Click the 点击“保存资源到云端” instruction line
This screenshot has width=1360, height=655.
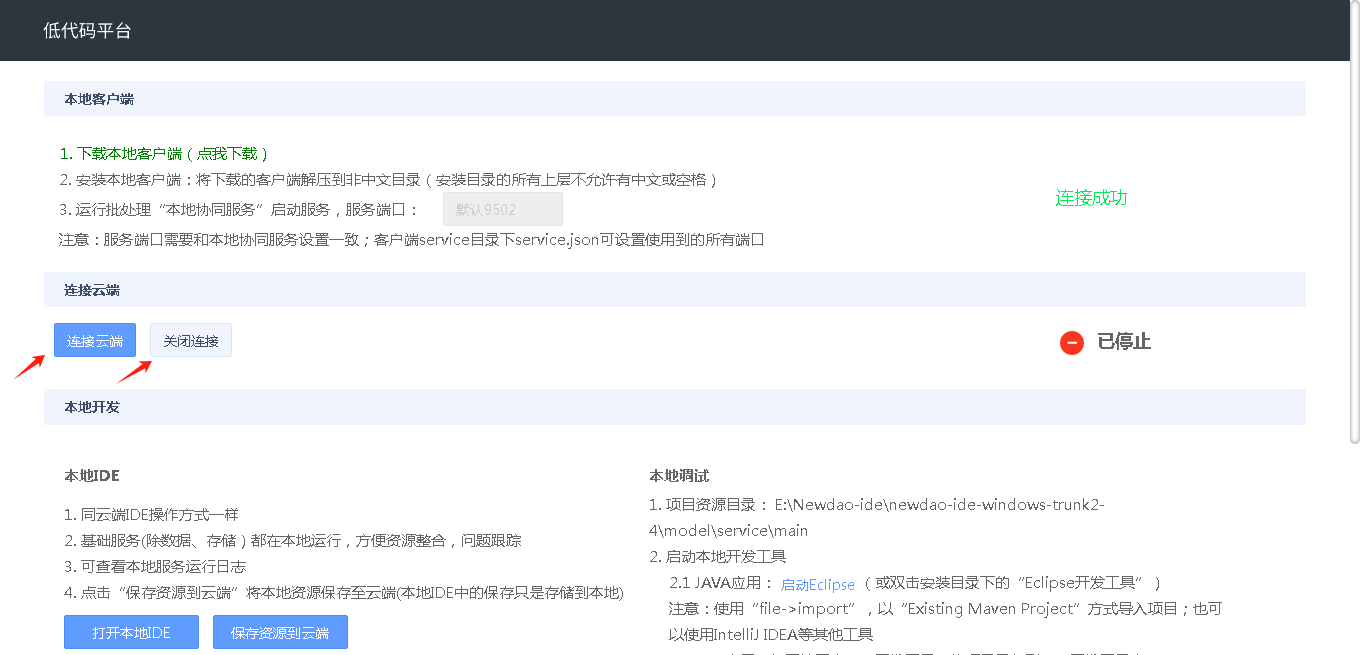click(344, 593)
